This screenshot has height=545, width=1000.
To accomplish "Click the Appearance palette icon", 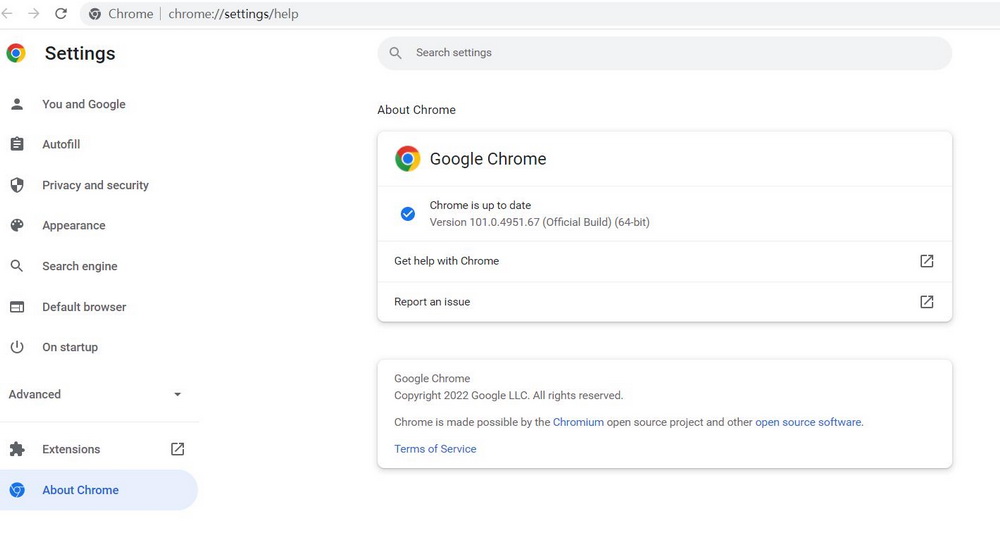I will click(17, 226).
